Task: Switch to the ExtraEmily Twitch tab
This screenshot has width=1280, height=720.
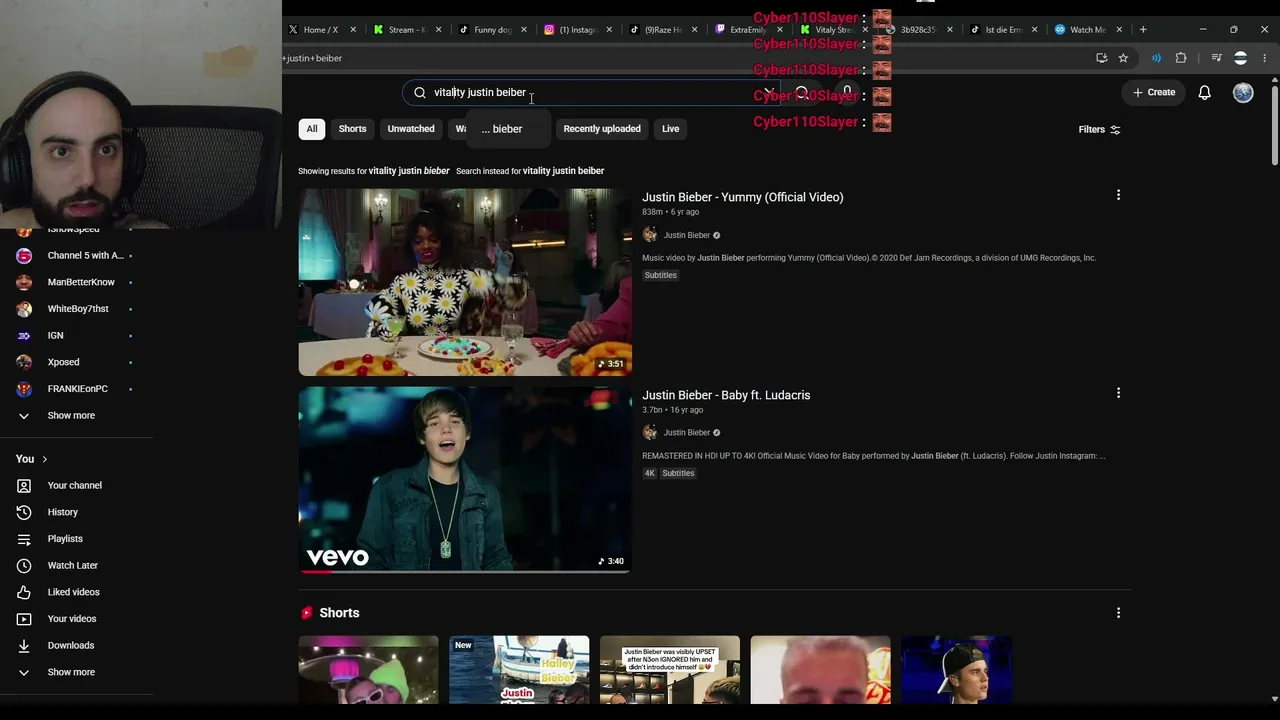Action: click(x=745, y=30)
